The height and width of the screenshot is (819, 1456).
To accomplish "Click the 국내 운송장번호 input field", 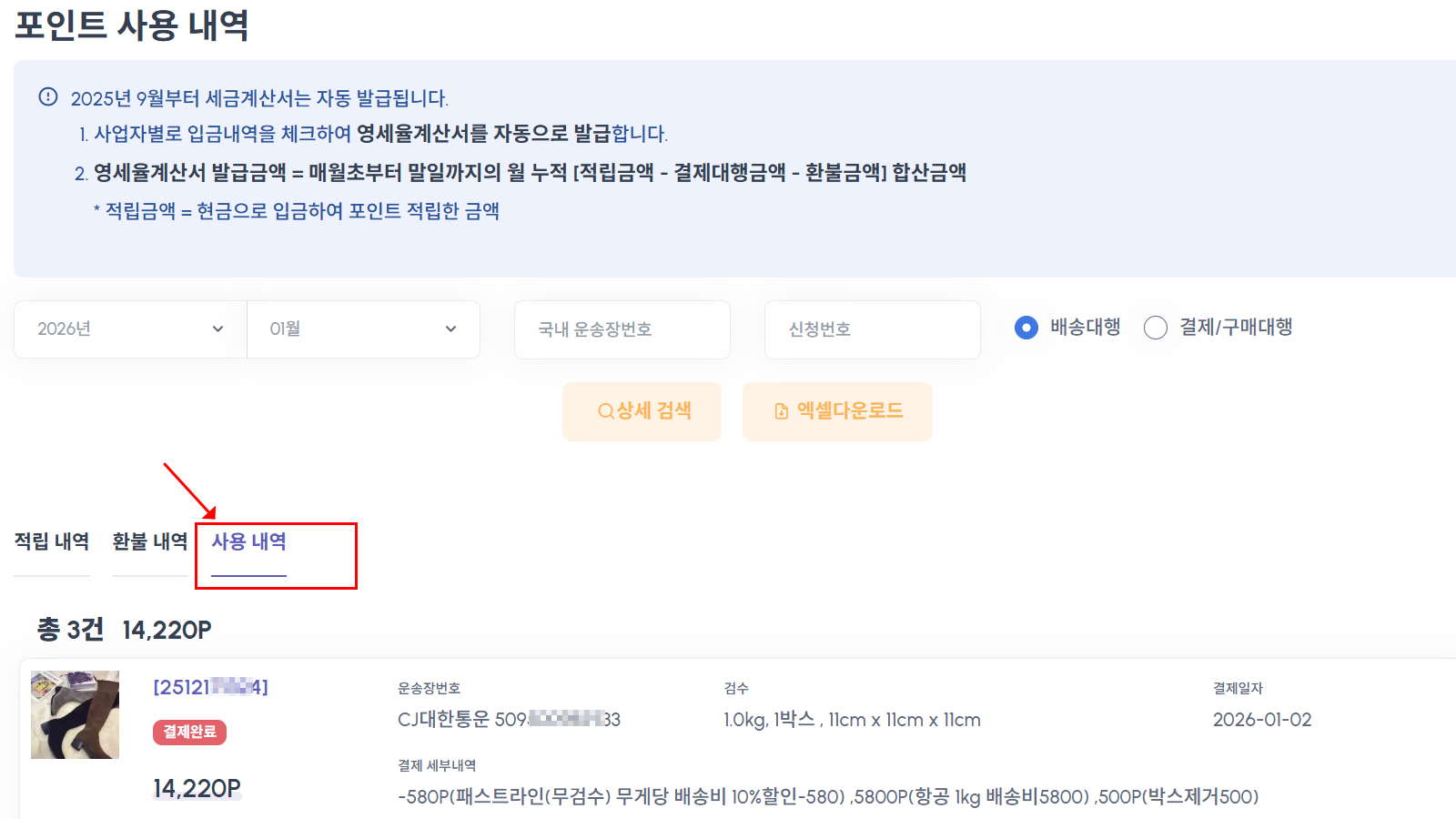I will coord(622,329).
